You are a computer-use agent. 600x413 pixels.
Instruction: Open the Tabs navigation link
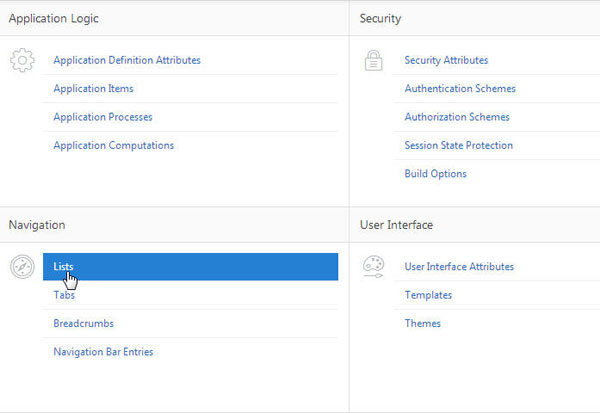tap(64, 295)
